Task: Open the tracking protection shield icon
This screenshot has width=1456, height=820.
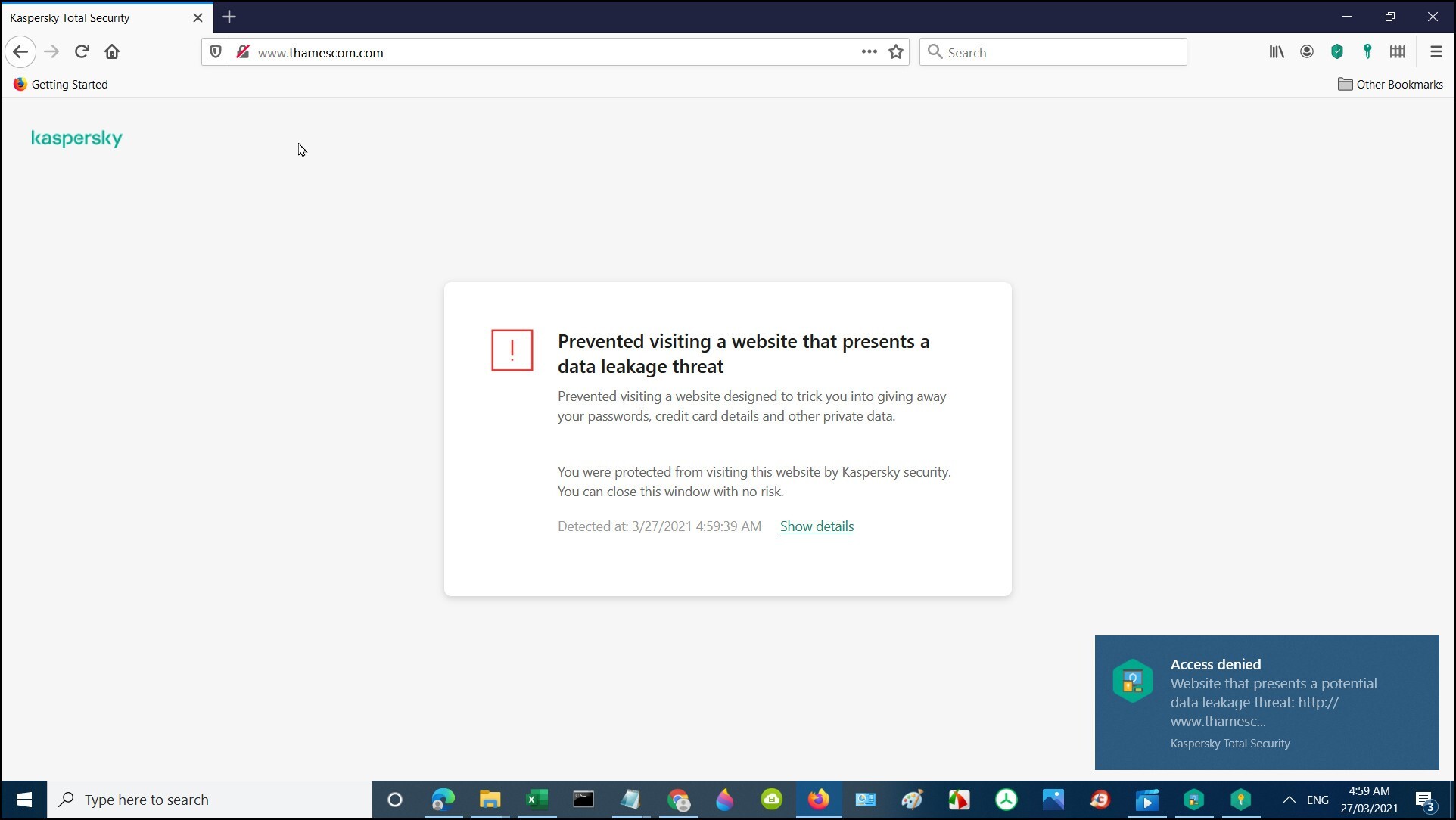Action: (216, 52)
